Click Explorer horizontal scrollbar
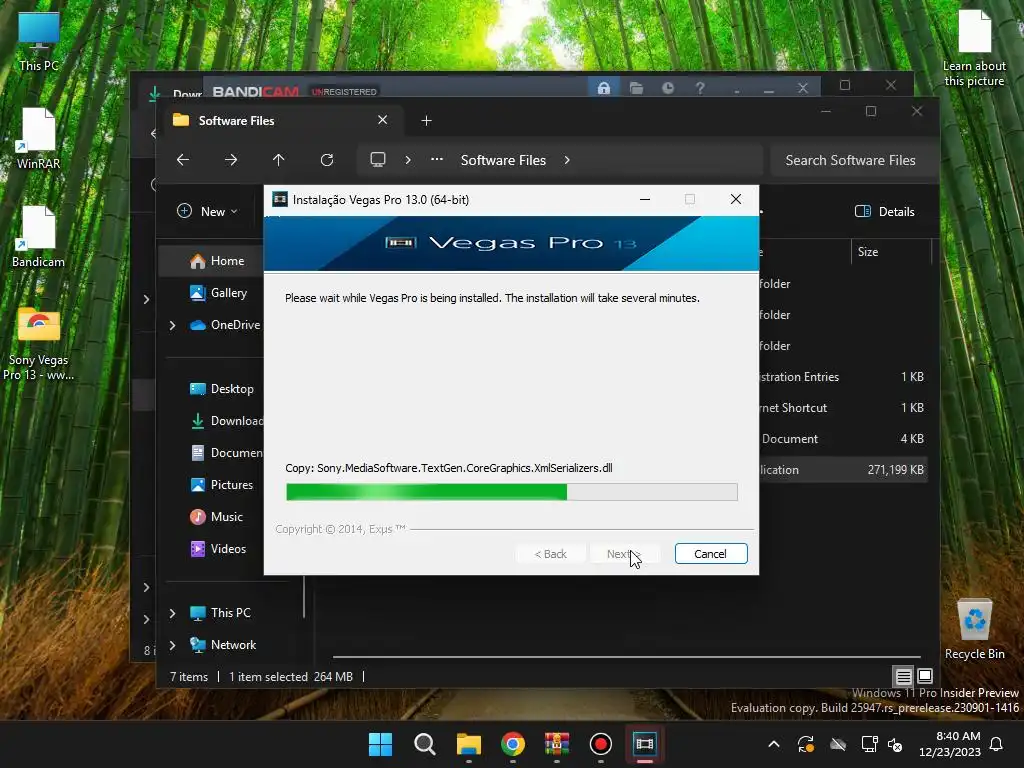Viewport: 1024px width, 768px height. 626,656
